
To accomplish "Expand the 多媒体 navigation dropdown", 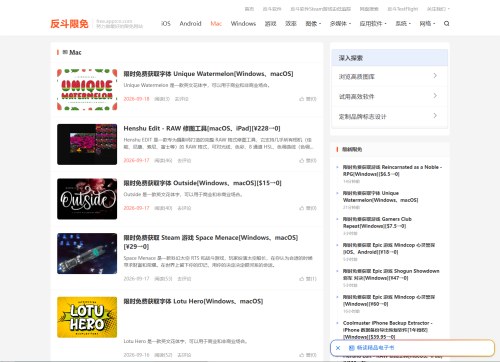I will click(x=340, y=24).
